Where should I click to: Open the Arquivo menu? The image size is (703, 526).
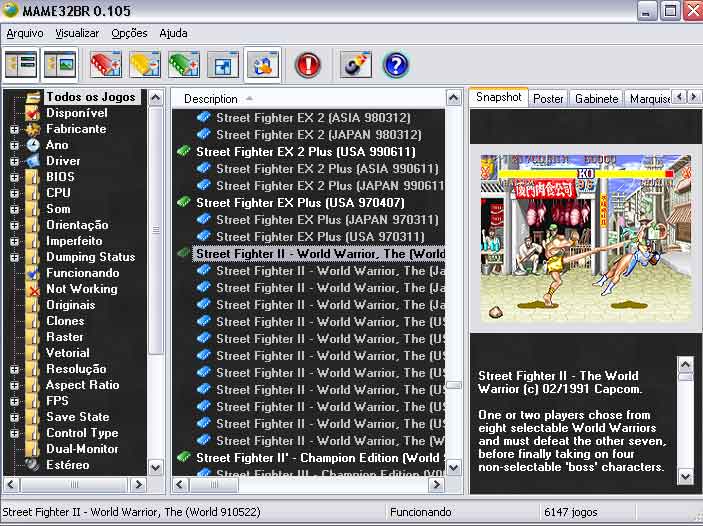coord(25,33)
